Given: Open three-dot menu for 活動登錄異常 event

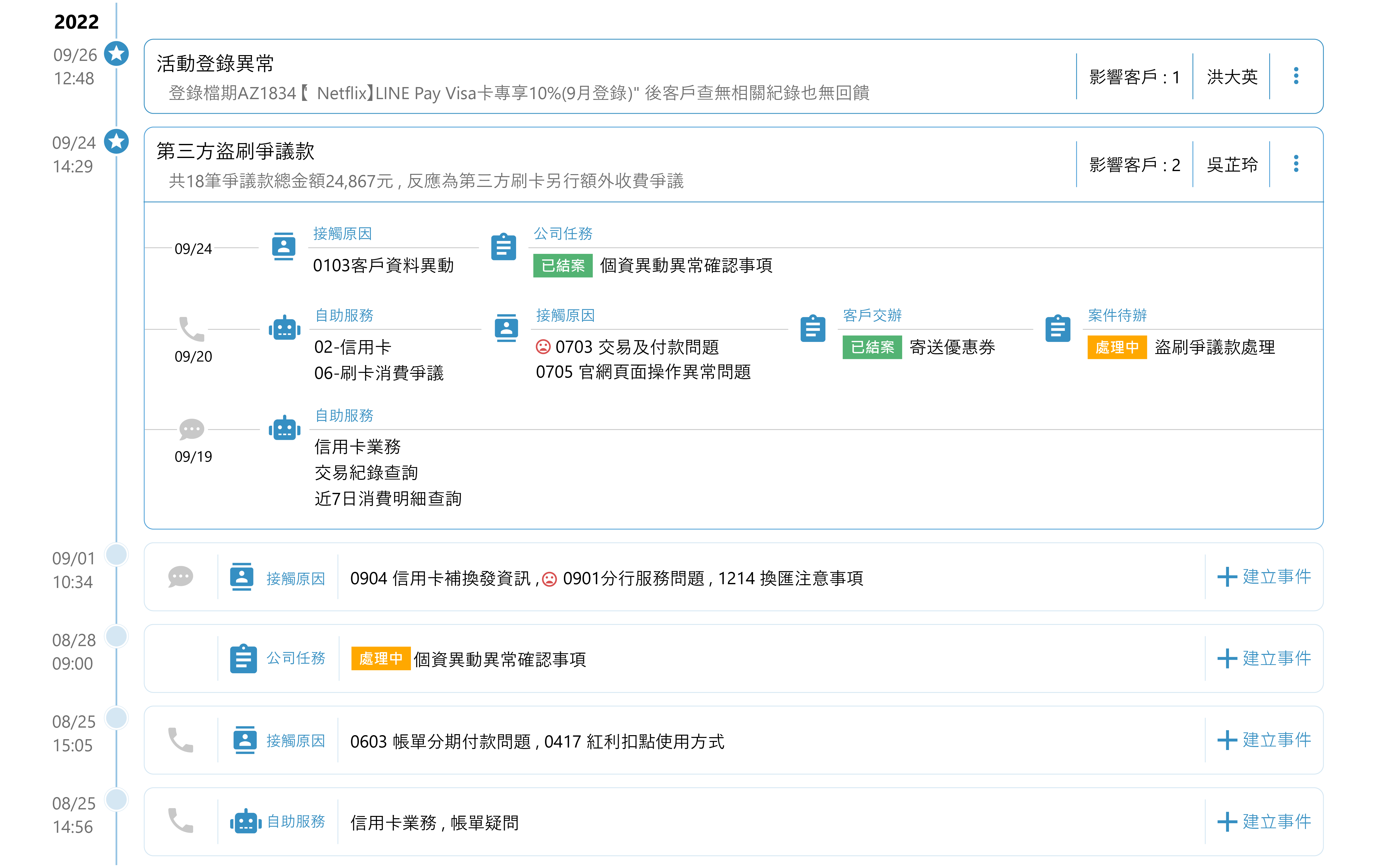Looking at the screenshot, I should click(x=1295, y=76).
